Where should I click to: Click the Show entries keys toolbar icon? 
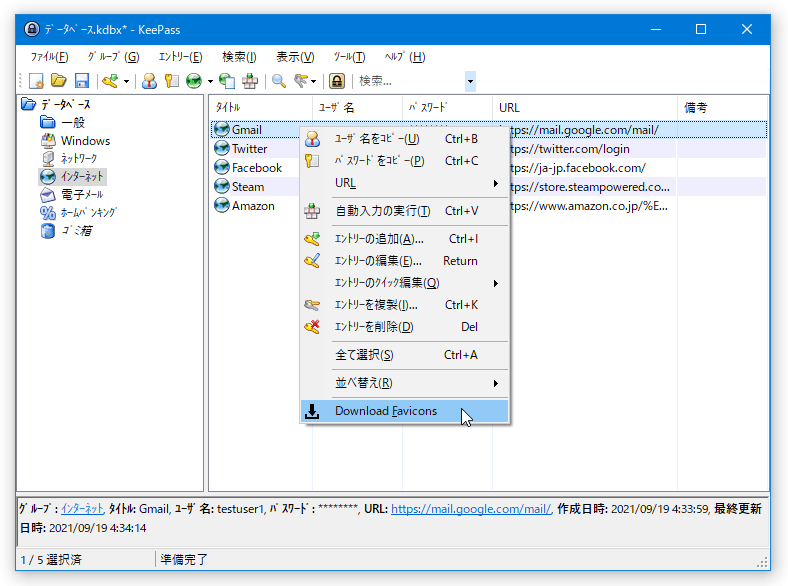pos(301,81)
